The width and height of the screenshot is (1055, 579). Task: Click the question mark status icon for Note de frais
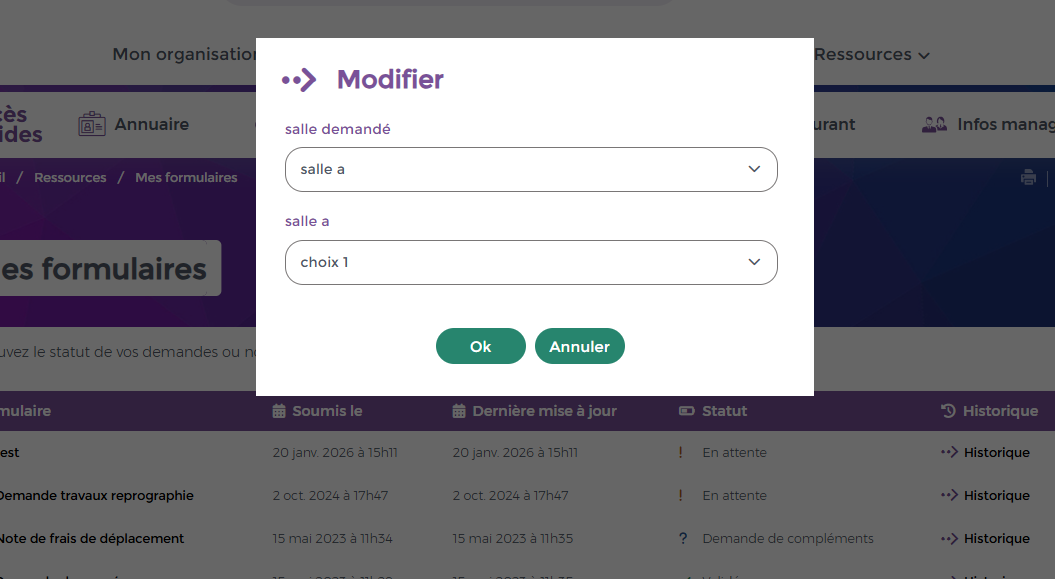(683, 539)
